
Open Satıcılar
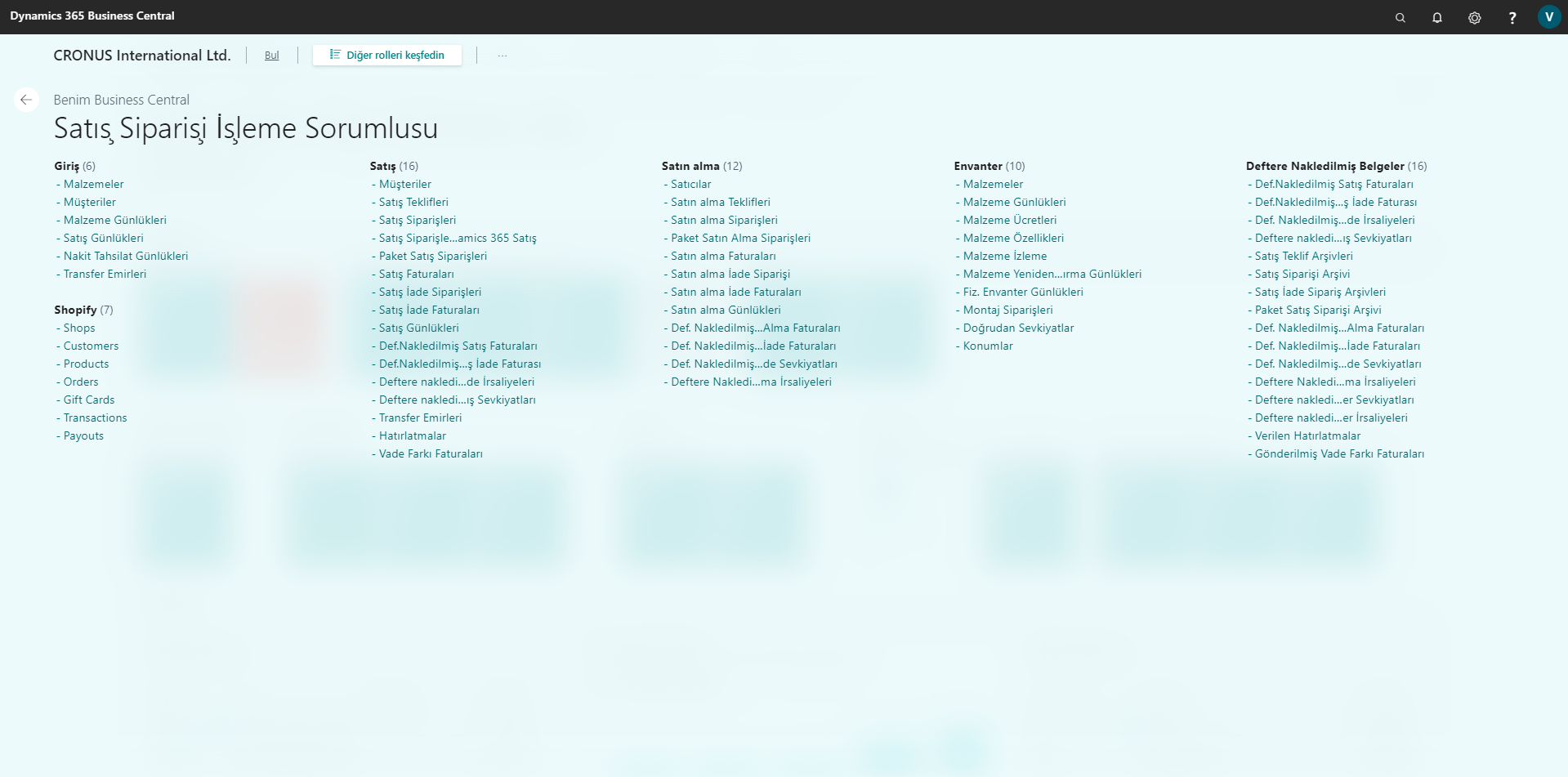[691, 184]
